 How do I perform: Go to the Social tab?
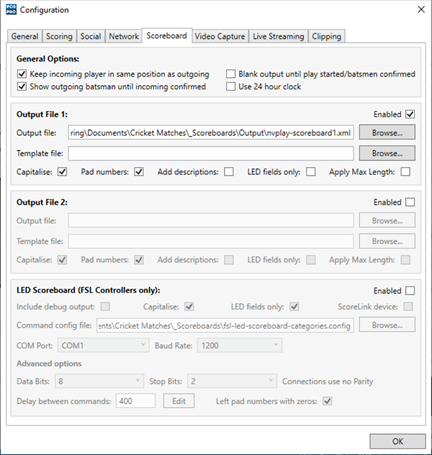click(x=91, y=36)
